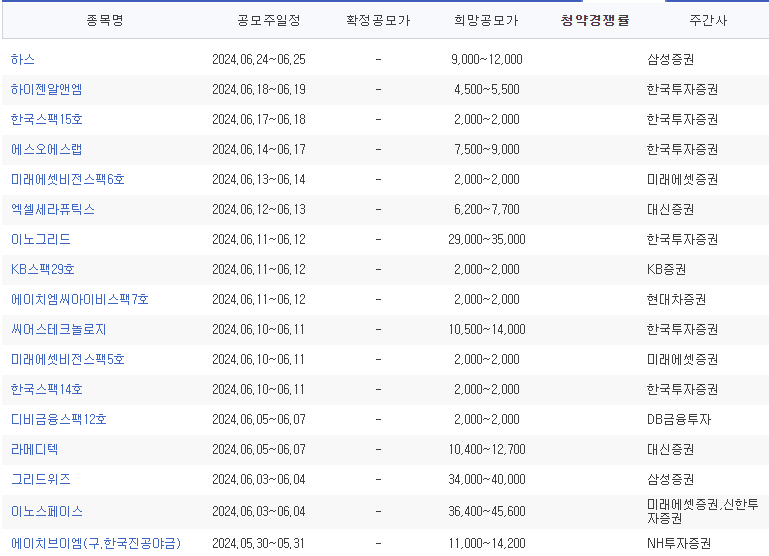Select schedule date 2024.05.30~05.31
The width and height of the screenshot is (769, 556).
click(x=258, y=543)
